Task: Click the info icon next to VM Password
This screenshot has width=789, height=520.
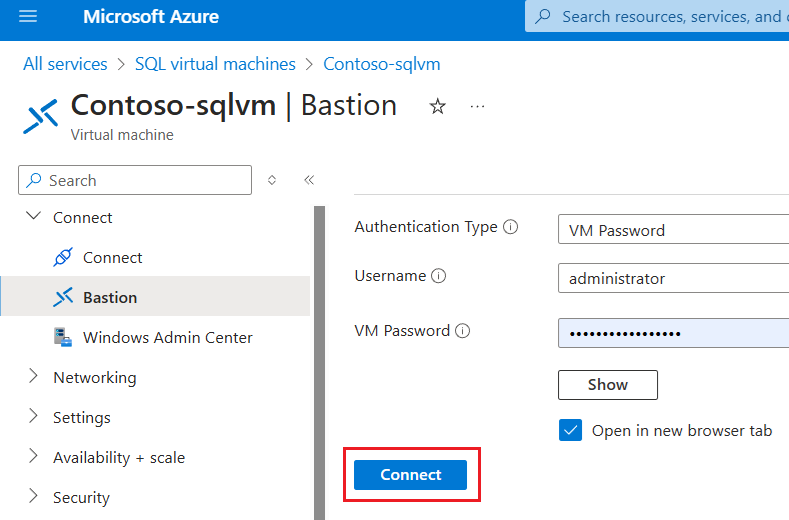Action: click(463, 331)
